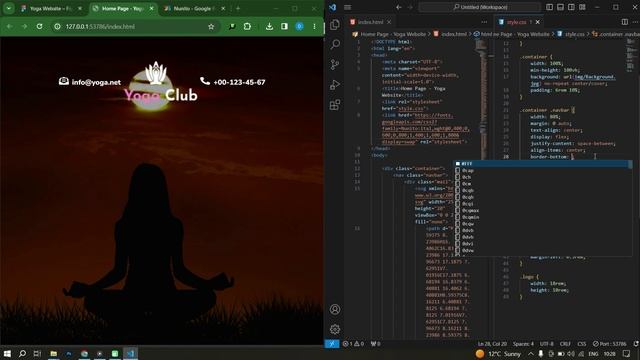Reload the browser page
Viewport: 640px width, 360px height.
(39, 26)
